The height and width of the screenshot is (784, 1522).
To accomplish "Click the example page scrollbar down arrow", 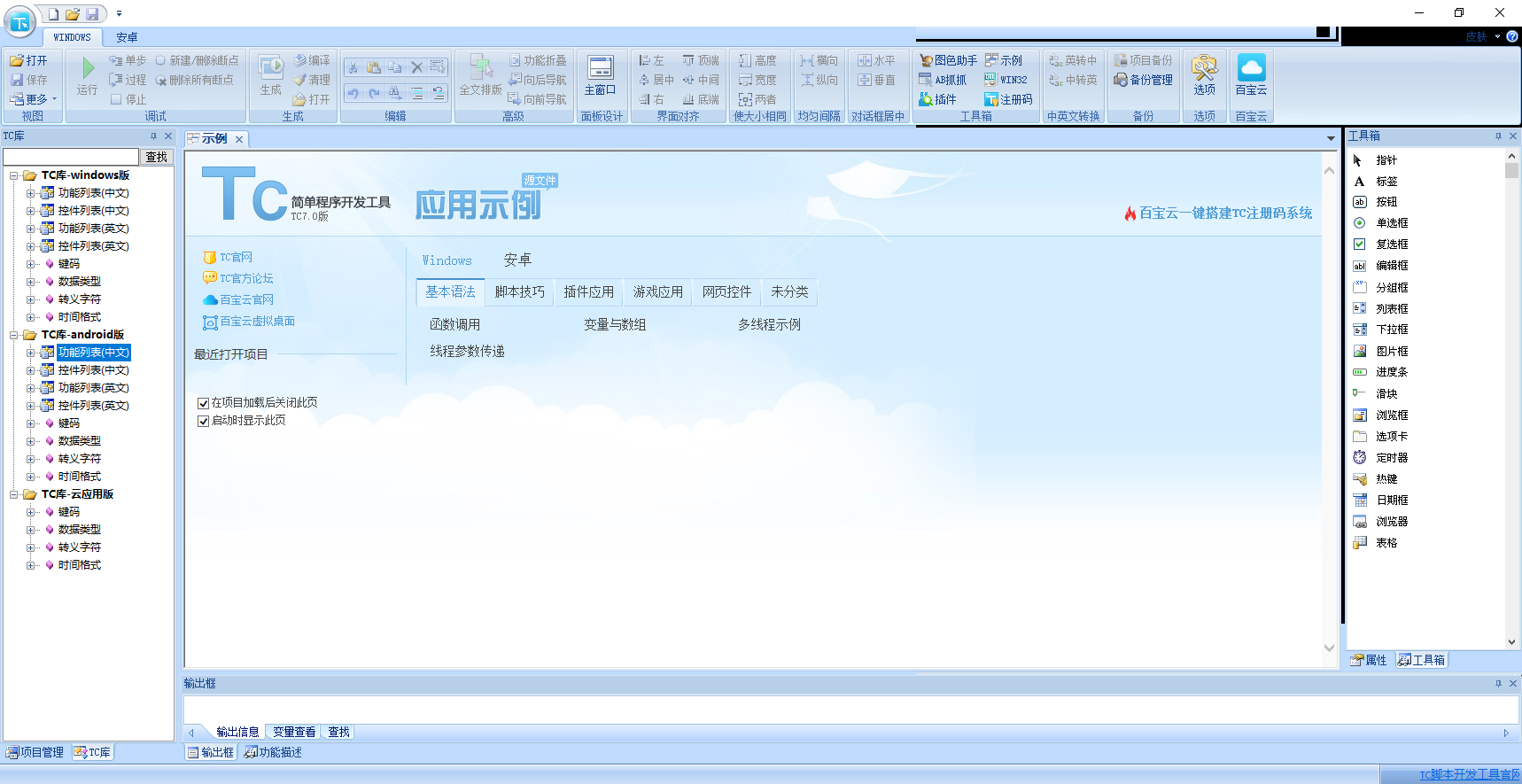I will tap(1329, 648).
